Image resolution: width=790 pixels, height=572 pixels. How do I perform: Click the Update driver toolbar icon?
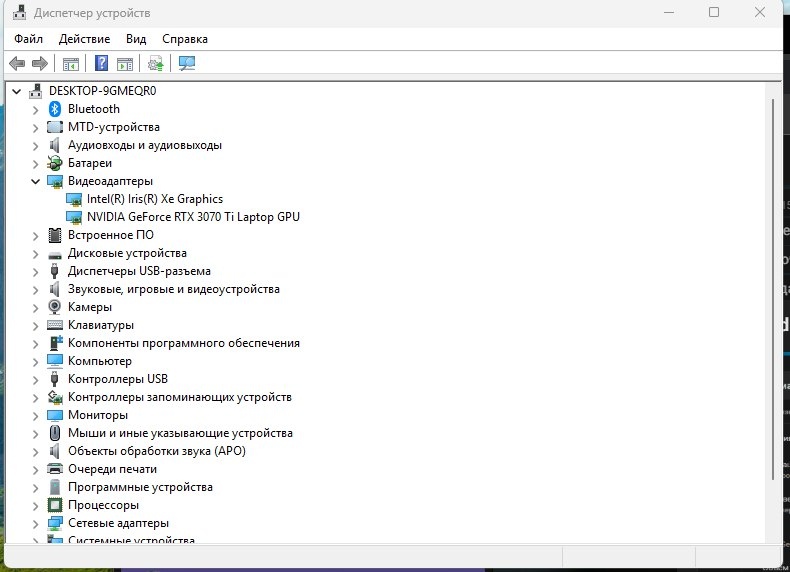pos(155,63)
